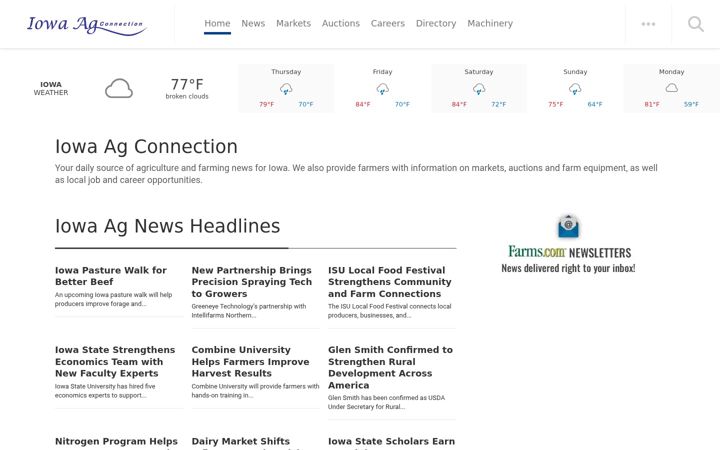Click Thursday's rain forecast icon
Viewport: 720px width, 450px height.
click(286, 89)
